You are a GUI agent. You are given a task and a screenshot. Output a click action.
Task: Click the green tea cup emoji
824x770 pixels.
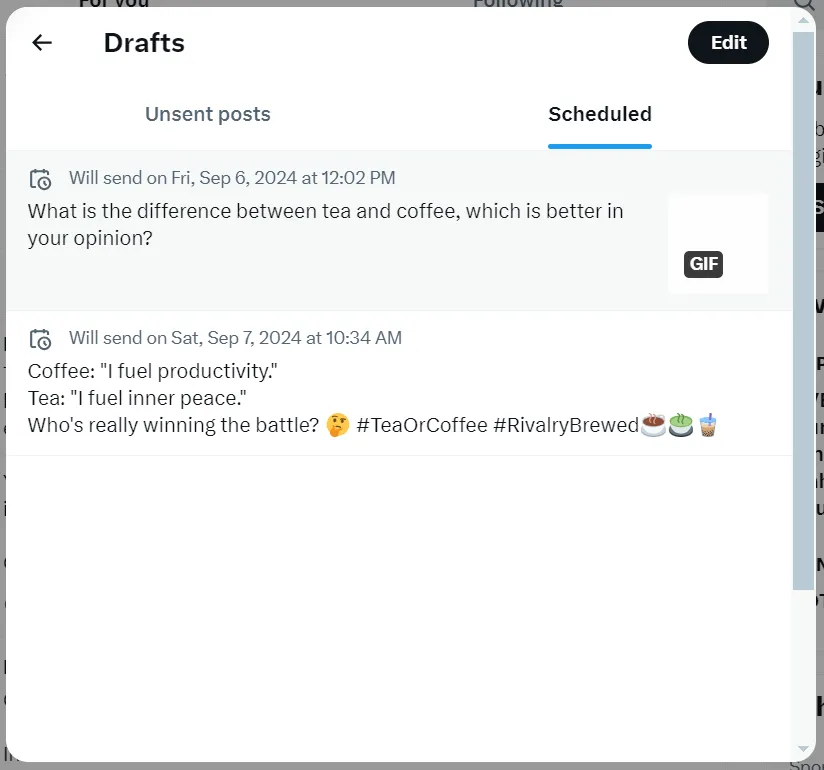[681, 425]
